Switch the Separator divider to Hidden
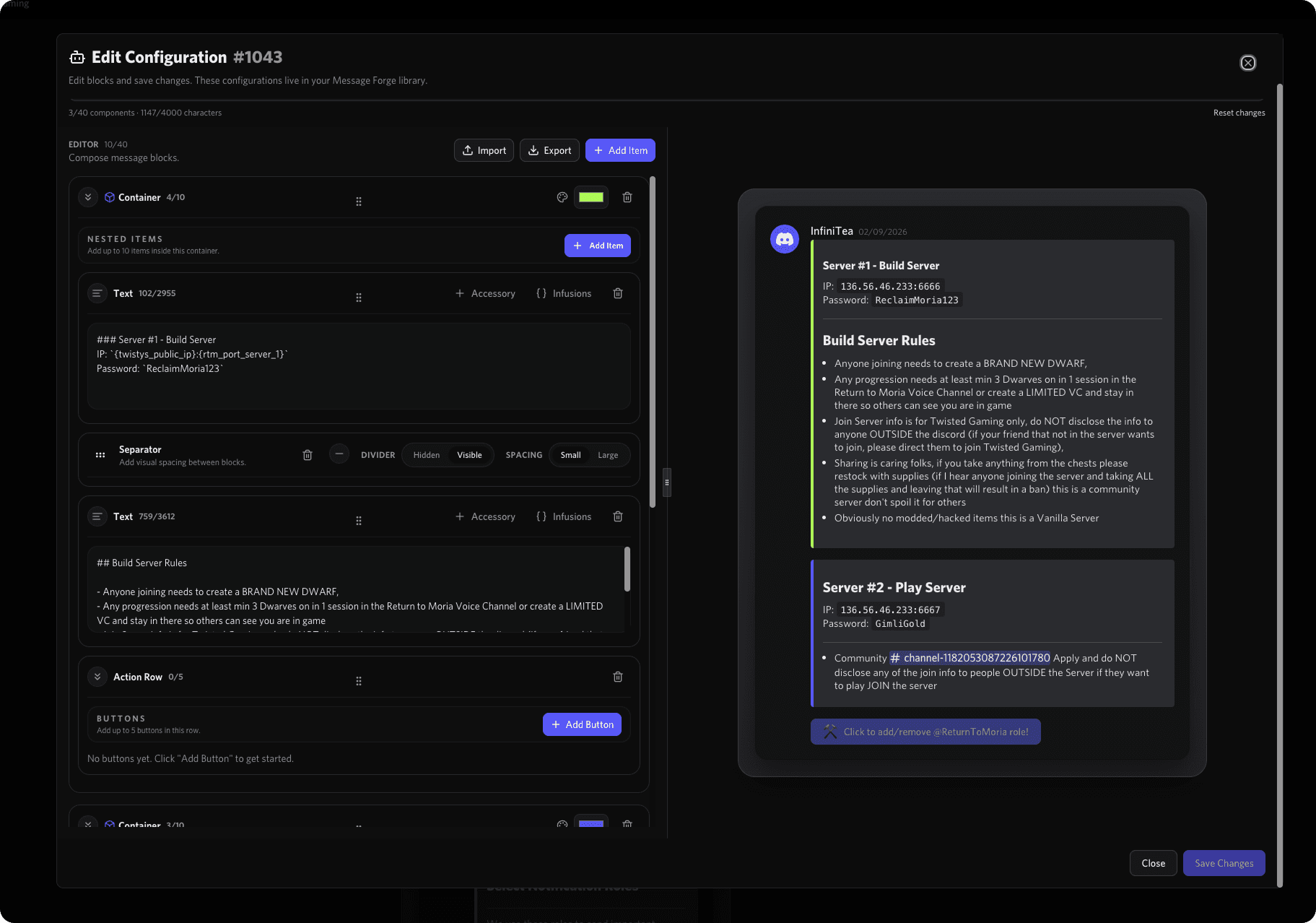Screen dimensions: 1316x923 426,454
